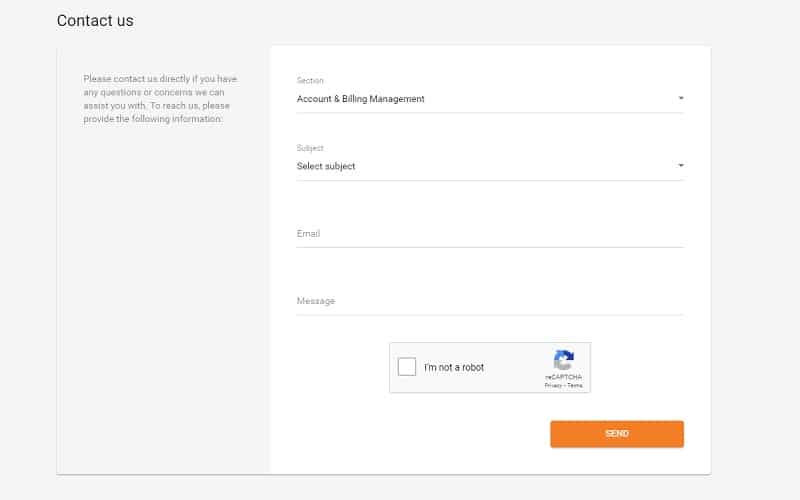Click the Contact us heading

click(95, 21)
